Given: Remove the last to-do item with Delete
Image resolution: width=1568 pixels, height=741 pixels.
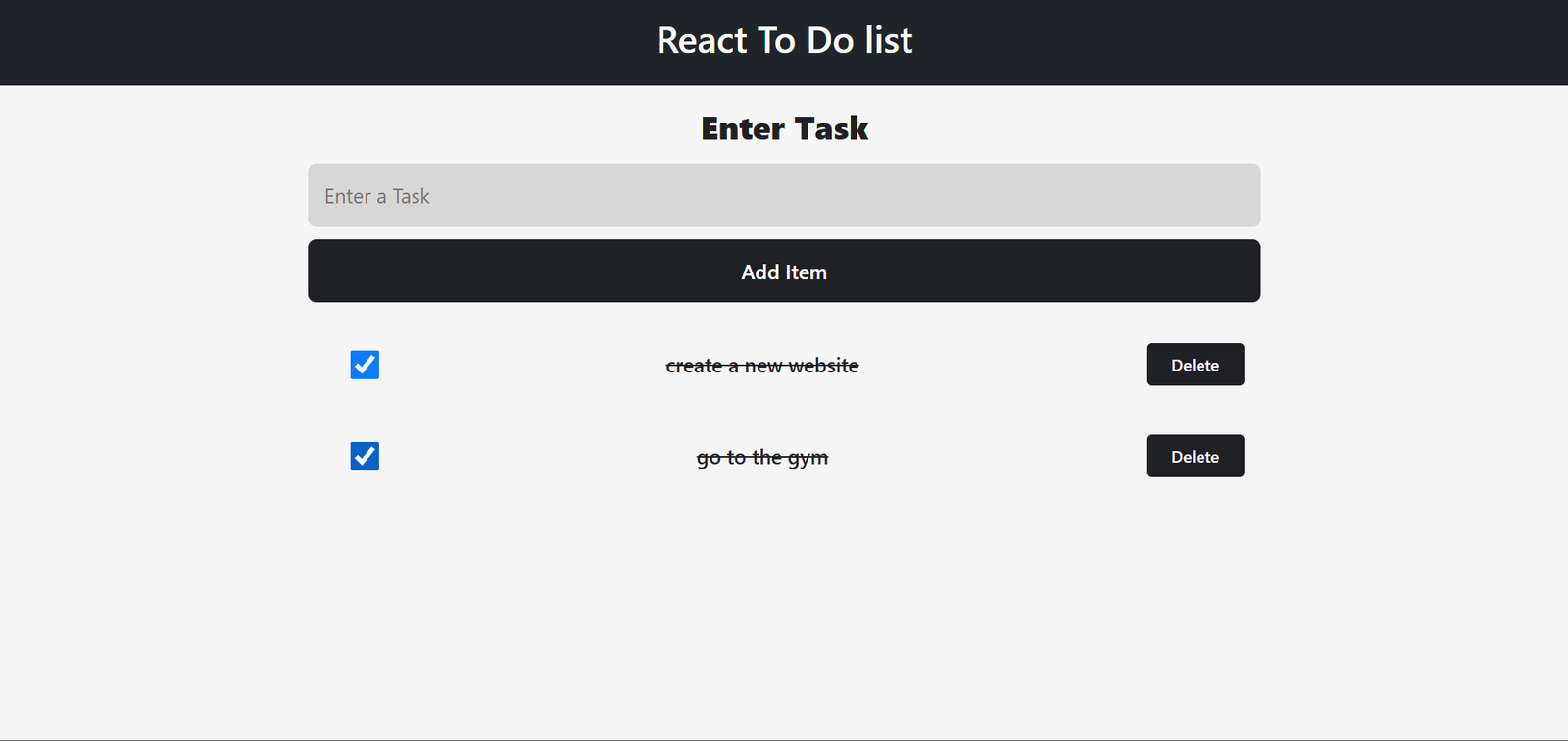Looking at the screenshot, I should click(x=1195, y=457).
